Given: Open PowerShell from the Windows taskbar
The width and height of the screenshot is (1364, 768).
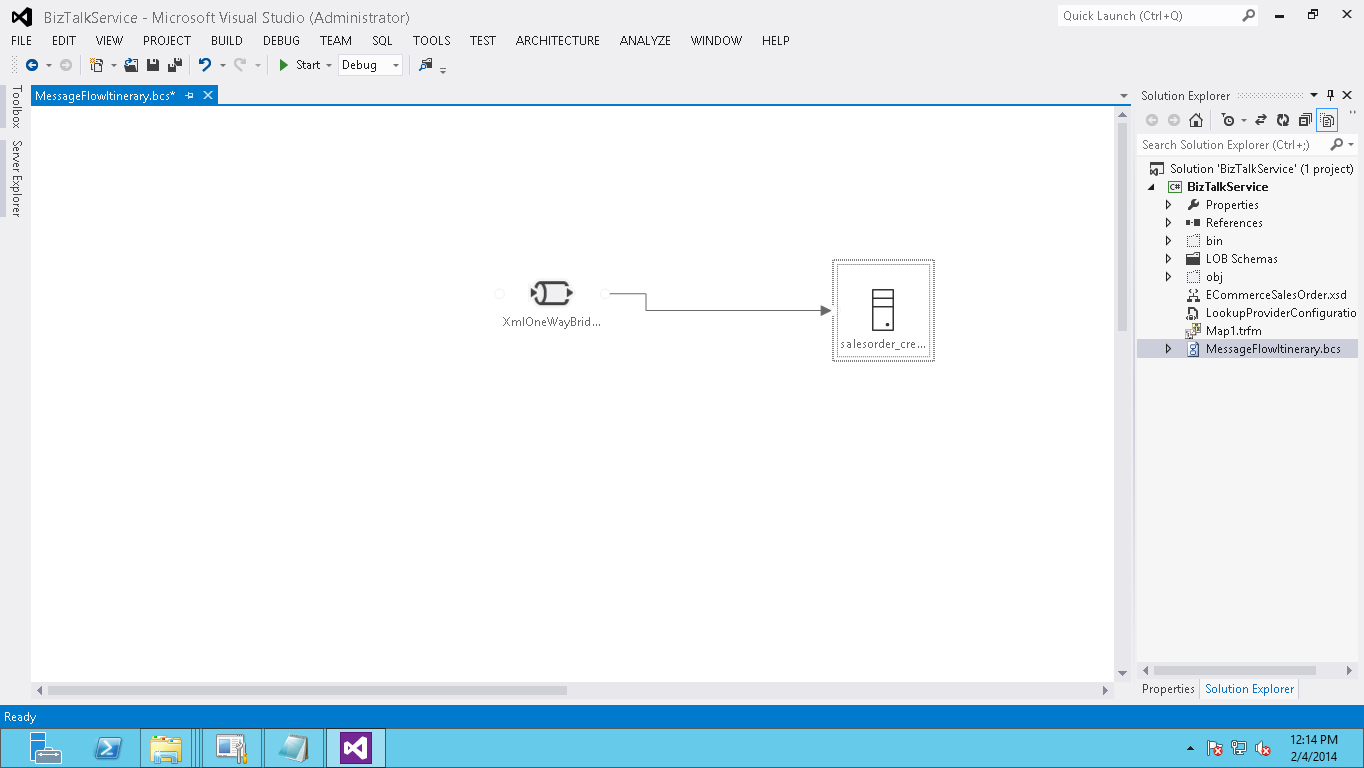Looking at the screenshot, I should 108,748.
